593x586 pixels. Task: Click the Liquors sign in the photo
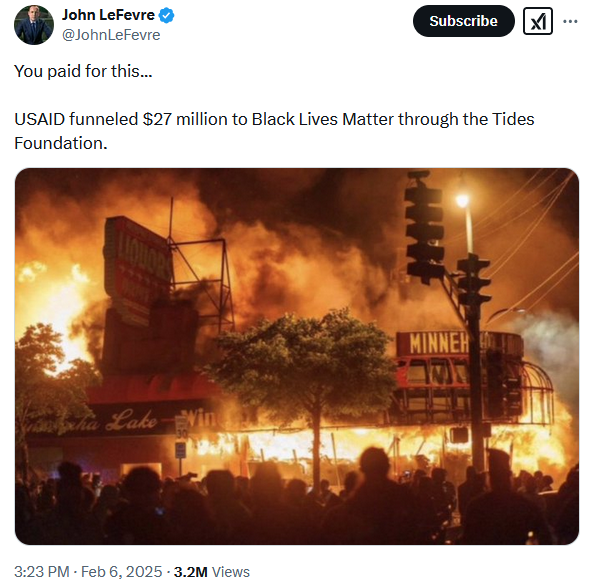pos(138,265)
